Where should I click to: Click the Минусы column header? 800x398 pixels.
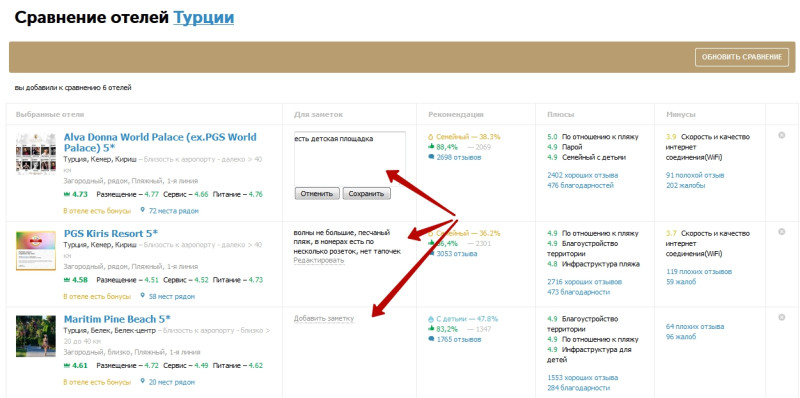pos(681,115)
